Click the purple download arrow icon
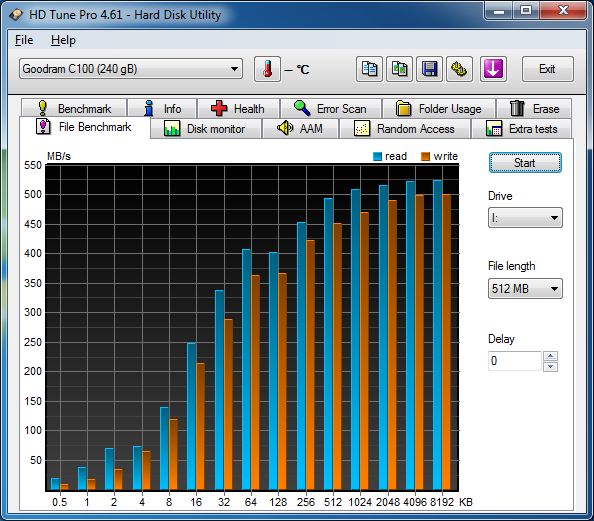Screen dimensions: 594x521 (493, 69)
